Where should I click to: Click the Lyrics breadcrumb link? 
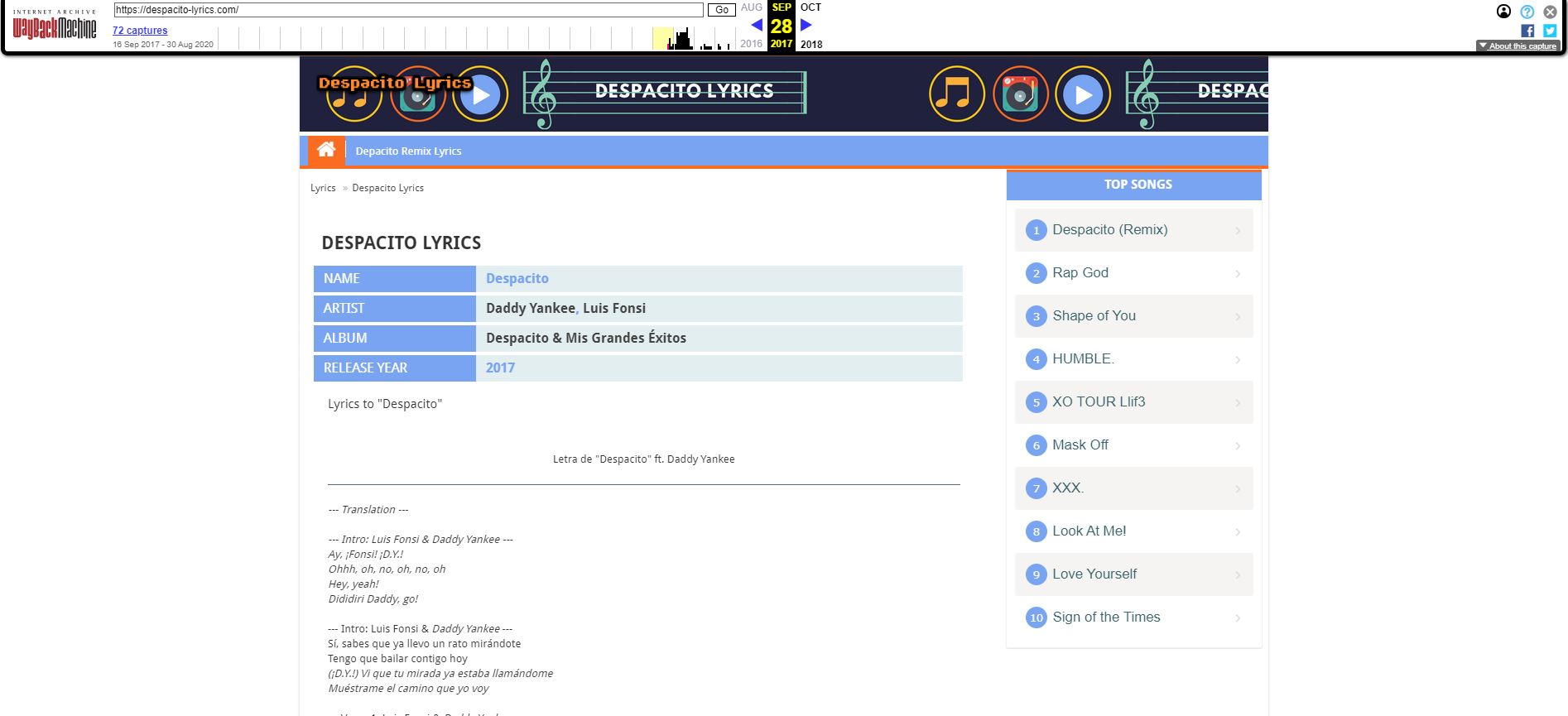[x=323, y=188]
